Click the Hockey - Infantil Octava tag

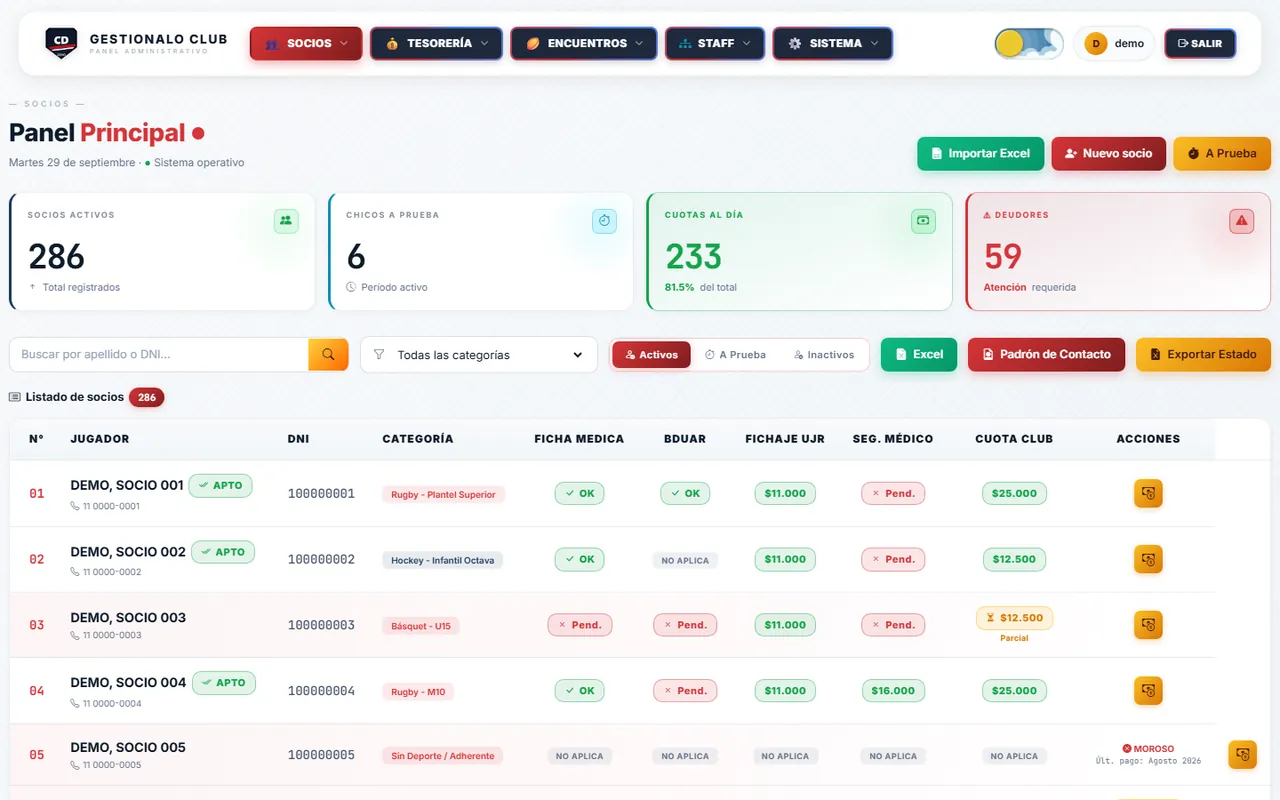(442, 560)
